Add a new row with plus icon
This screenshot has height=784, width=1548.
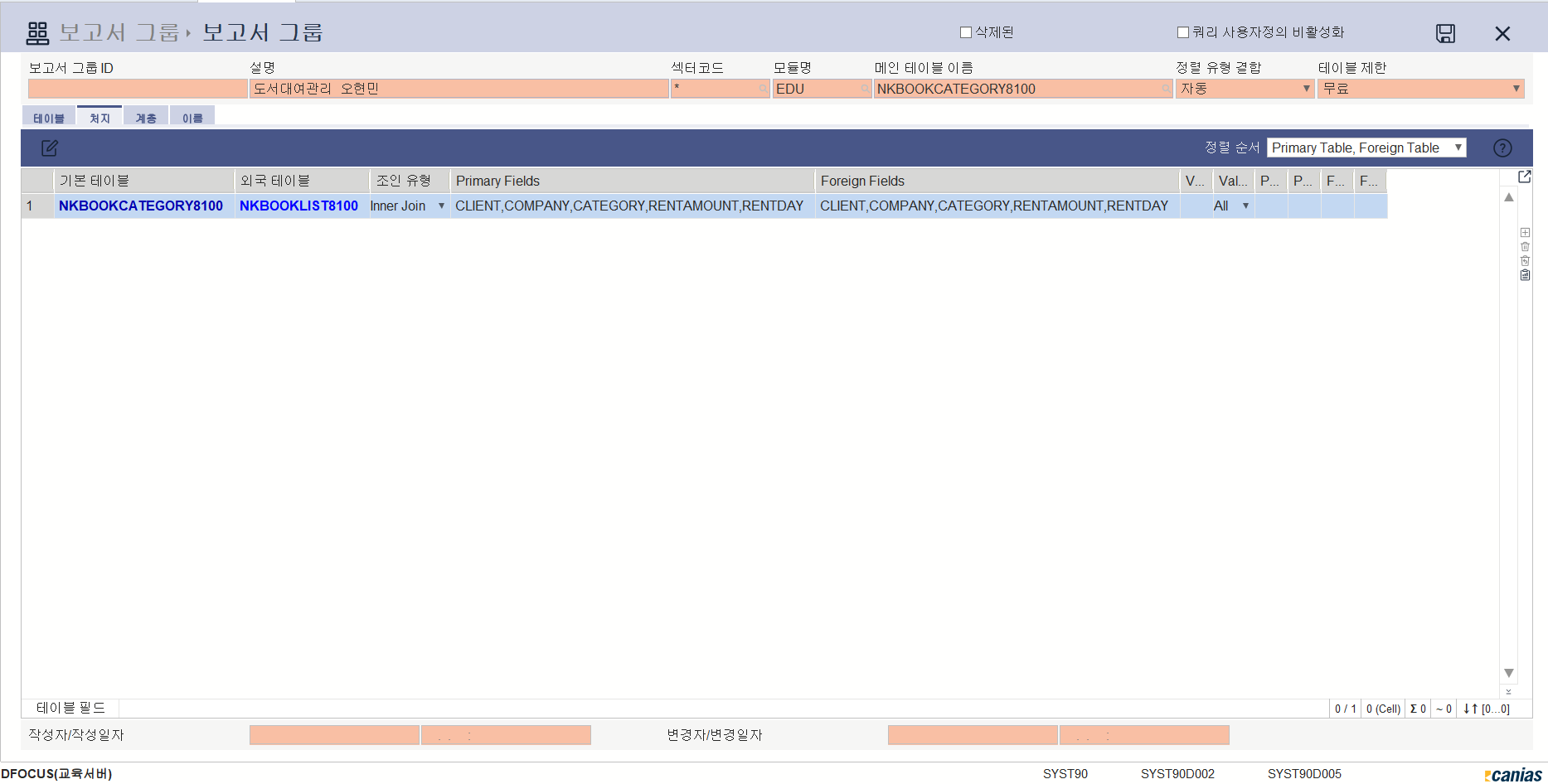[1525, 233]
